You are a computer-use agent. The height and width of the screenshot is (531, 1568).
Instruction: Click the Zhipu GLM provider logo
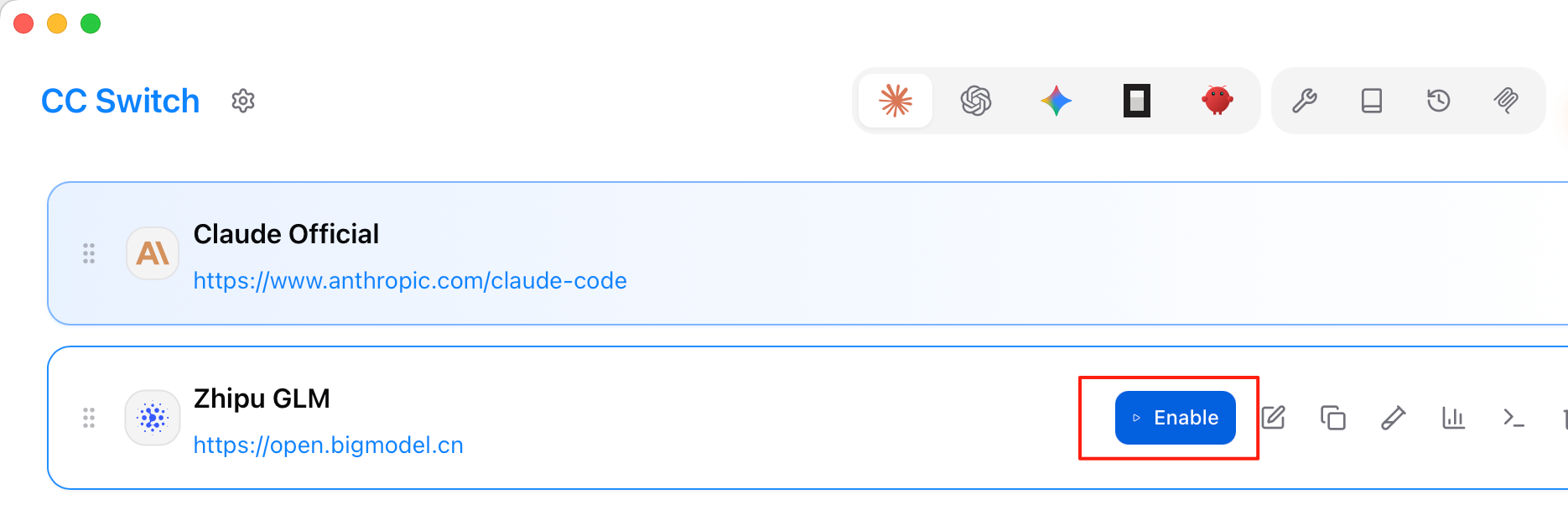153,418
